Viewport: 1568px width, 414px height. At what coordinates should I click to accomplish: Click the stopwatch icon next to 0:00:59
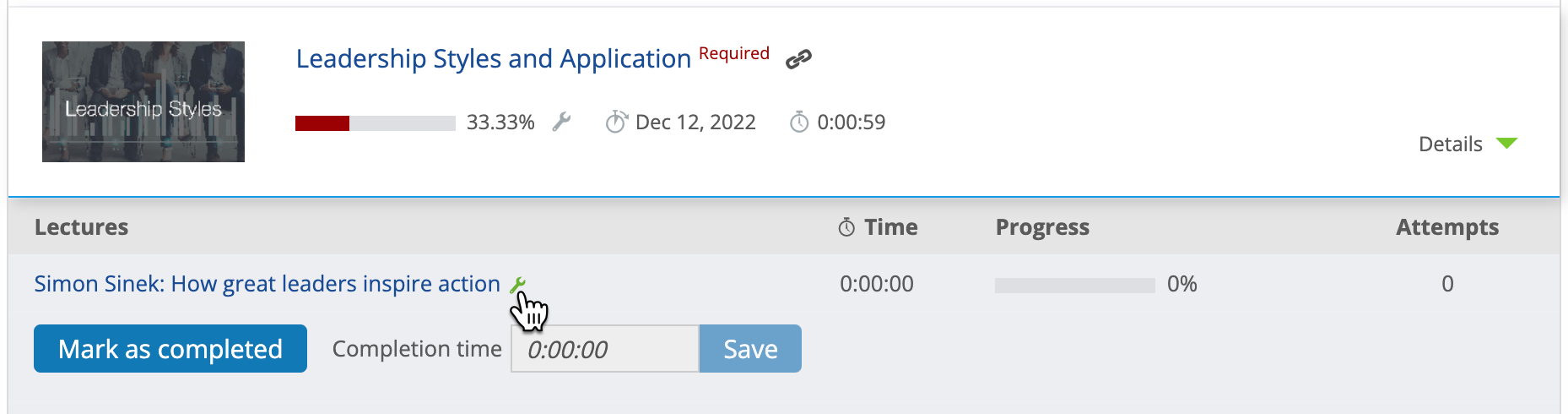coord(799,123)
